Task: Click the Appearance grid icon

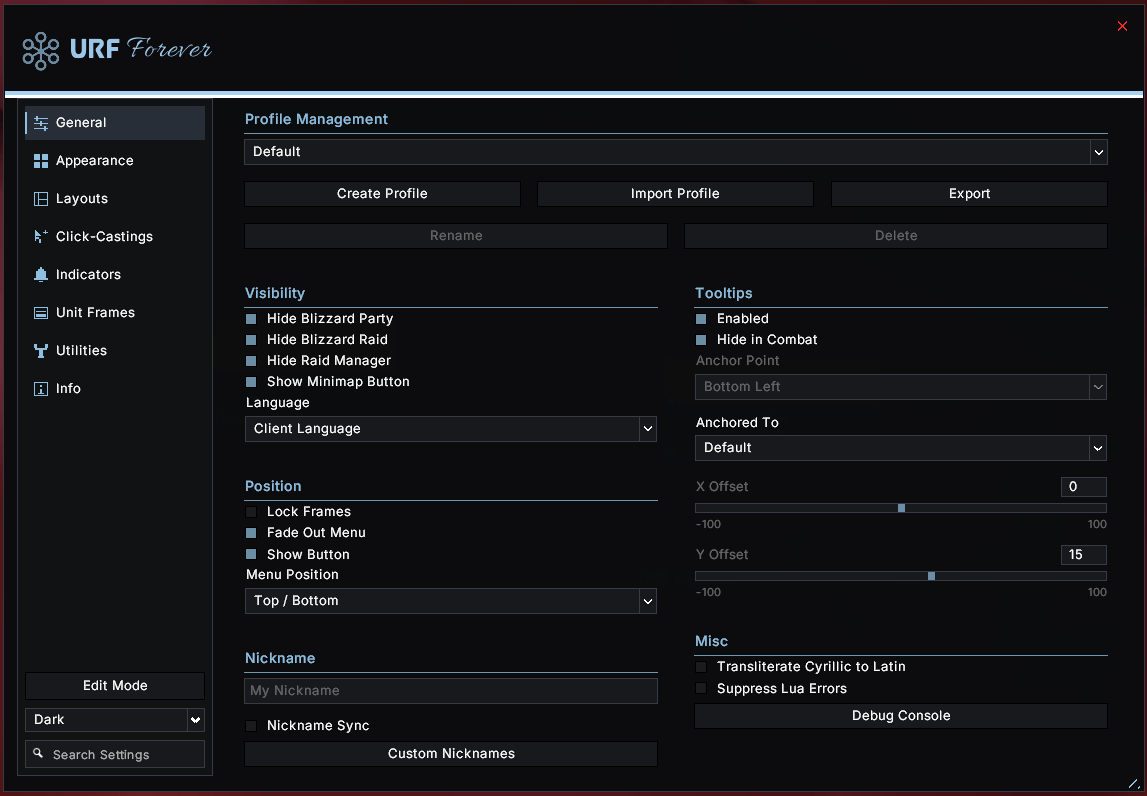Action: [41, 161]
